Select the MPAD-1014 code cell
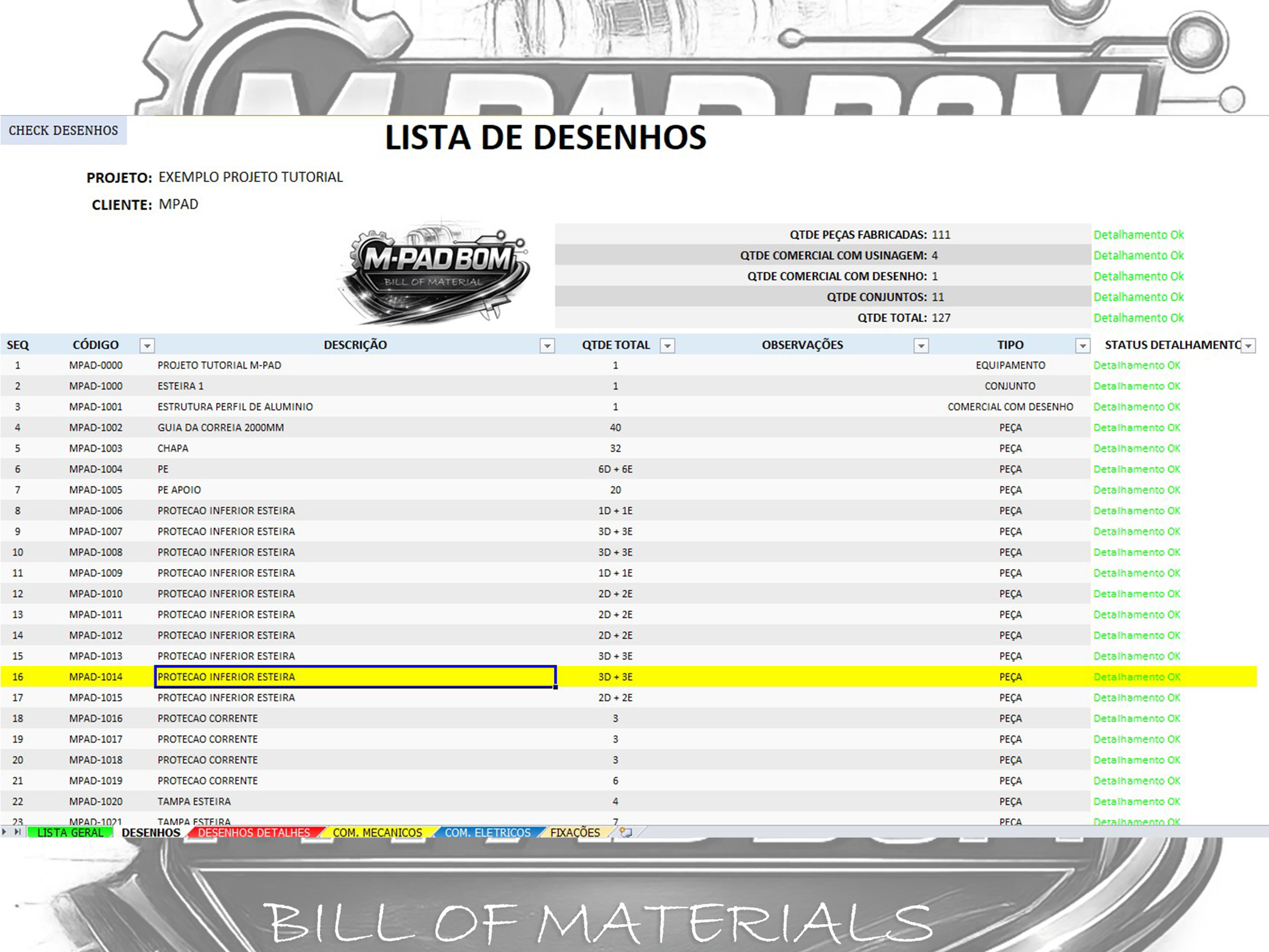This screenshot has width=1269, height=952. pos(96,676)
